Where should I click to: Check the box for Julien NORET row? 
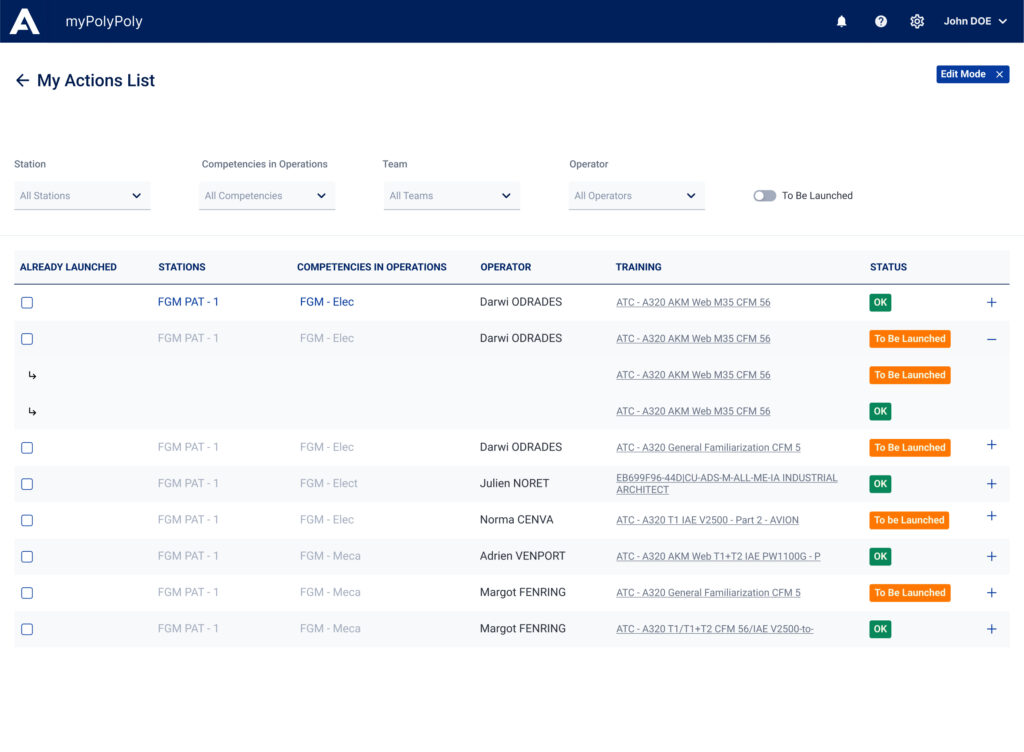point(27,484)
